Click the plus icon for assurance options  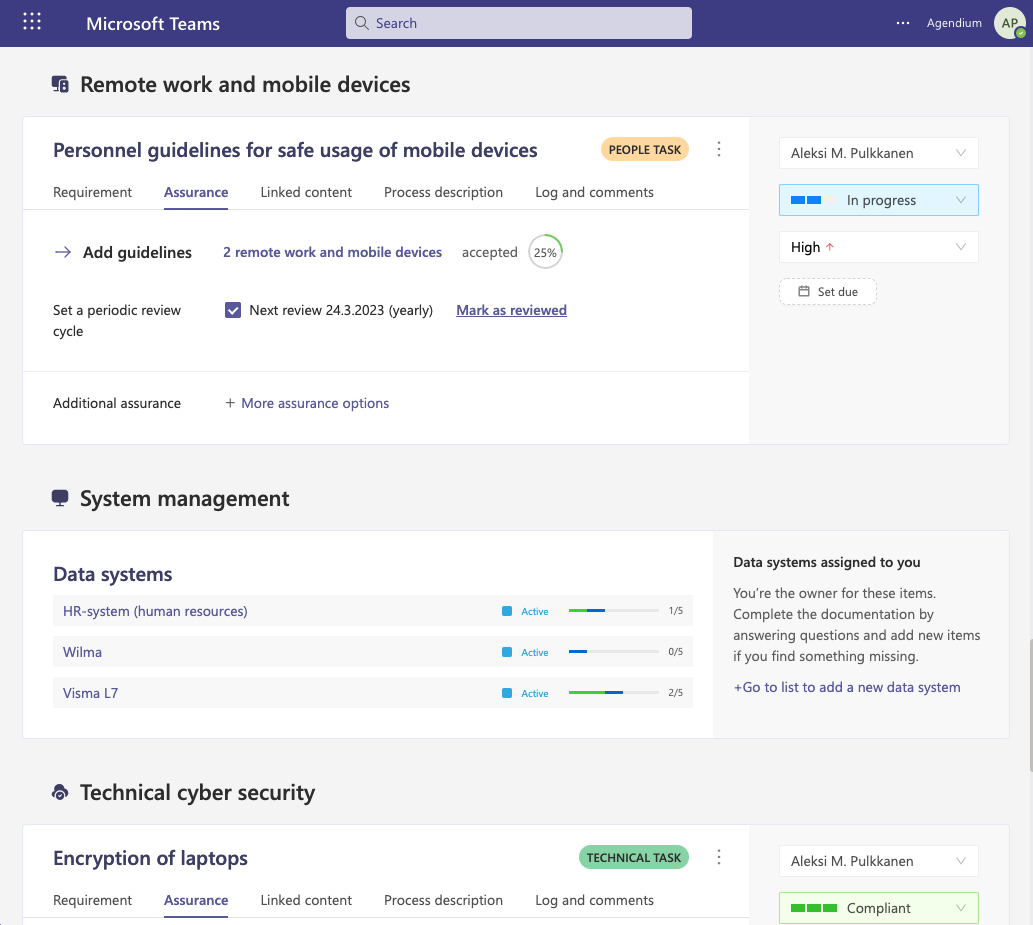point(230,403)
